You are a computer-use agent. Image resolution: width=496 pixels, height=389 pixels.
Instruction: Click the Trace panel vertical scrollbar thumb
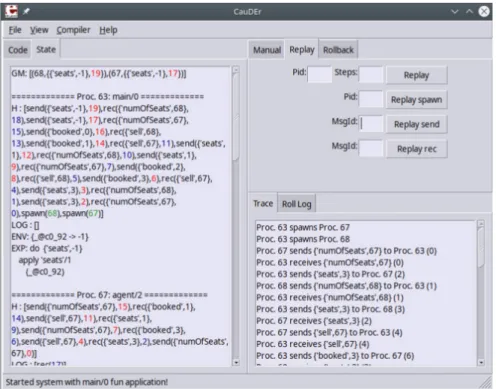(481, 247)
